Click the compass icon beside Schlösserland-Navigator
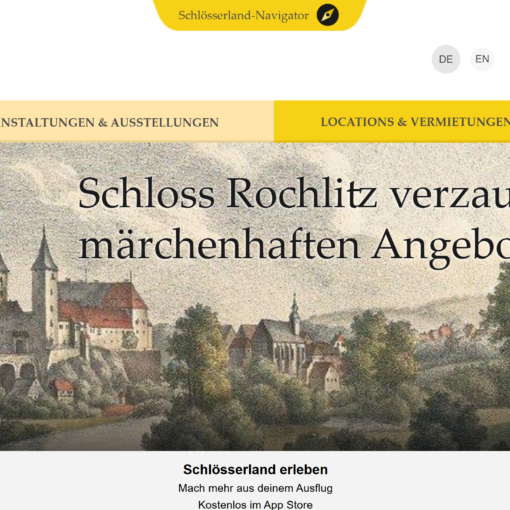 click(327, 15)
